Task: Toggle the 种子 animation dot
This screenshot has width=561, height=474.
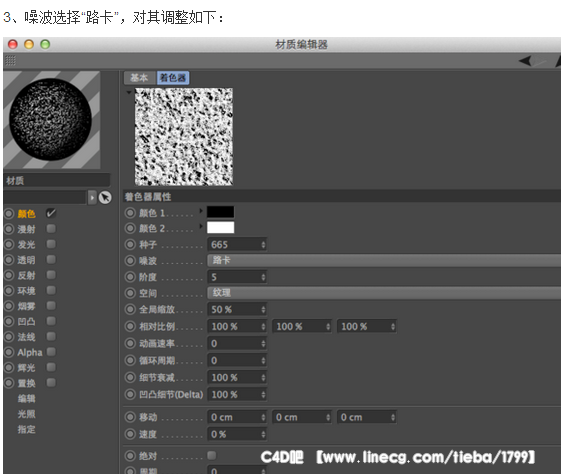Action: pyautogui.click(x=130, y=245)
